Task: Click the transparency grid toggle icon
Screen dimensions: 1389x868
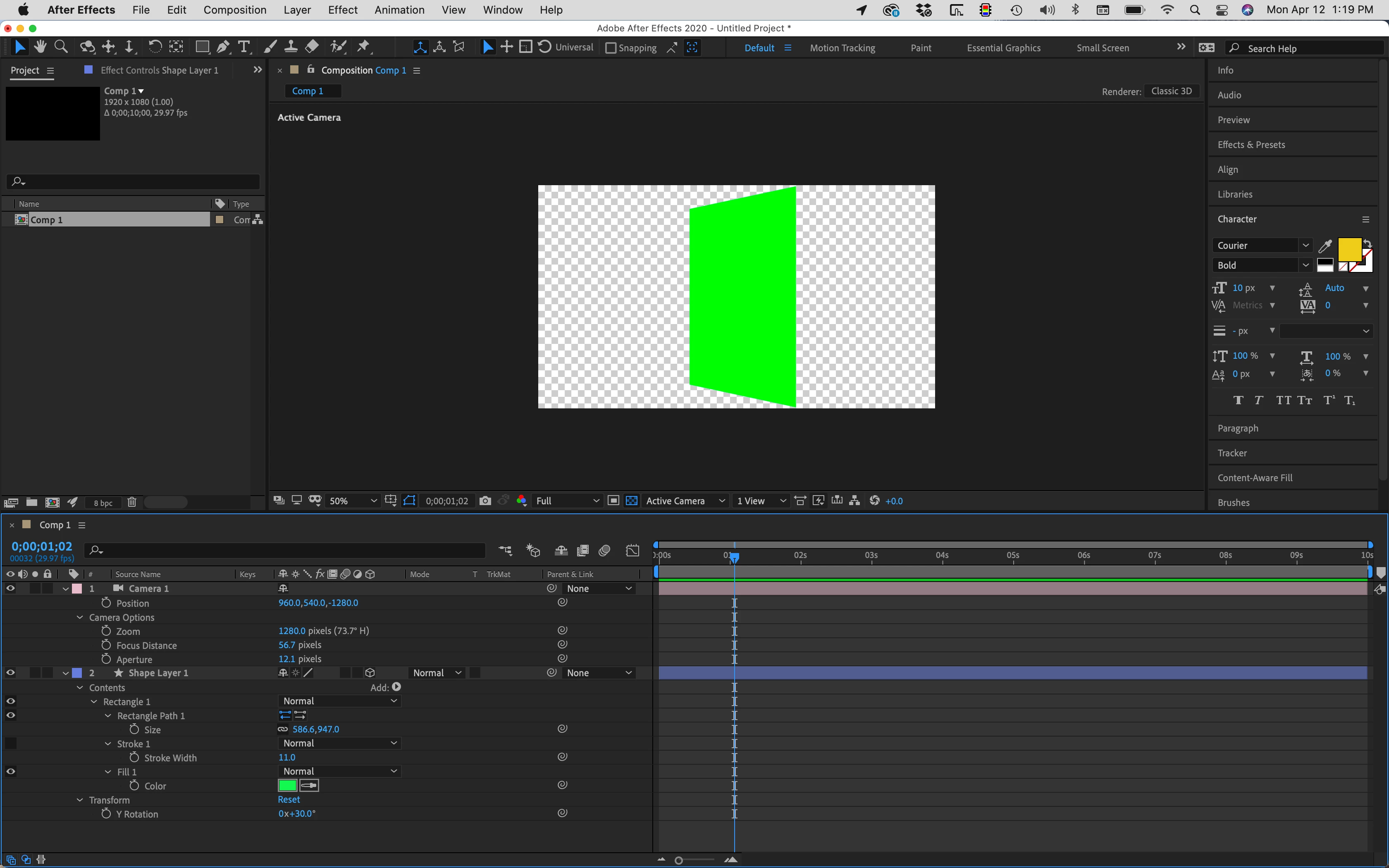Action: (x=631, y=501)
